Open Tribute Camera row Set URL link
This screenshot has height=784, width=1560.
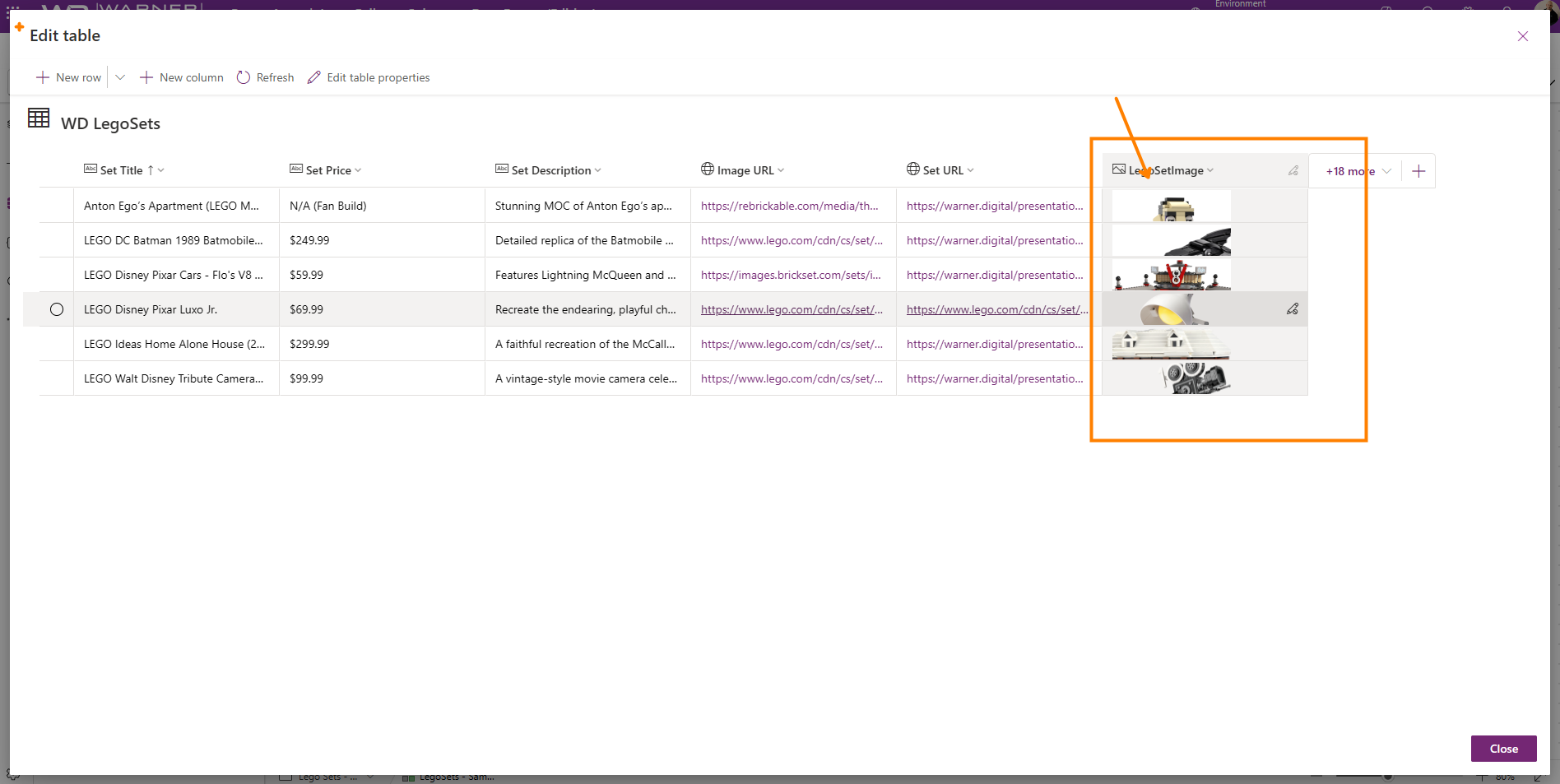(x=995, y=378)
